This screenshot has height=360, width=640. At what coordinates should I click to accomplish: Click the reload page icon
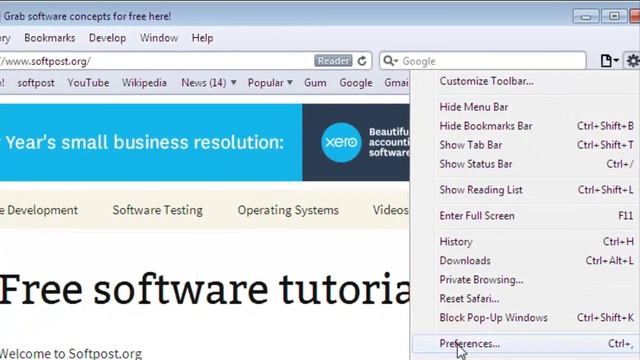tap(362, 61)
